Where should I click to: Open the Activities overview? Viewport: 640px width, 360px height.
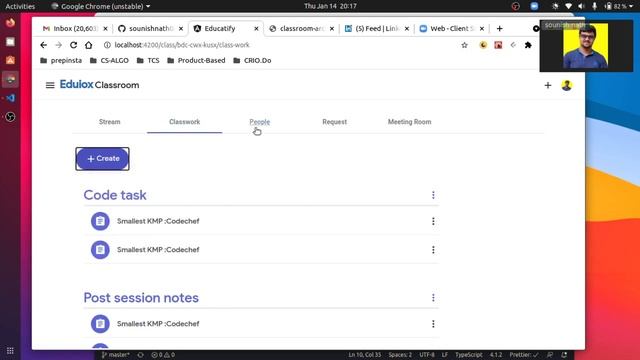coord(20,6)
